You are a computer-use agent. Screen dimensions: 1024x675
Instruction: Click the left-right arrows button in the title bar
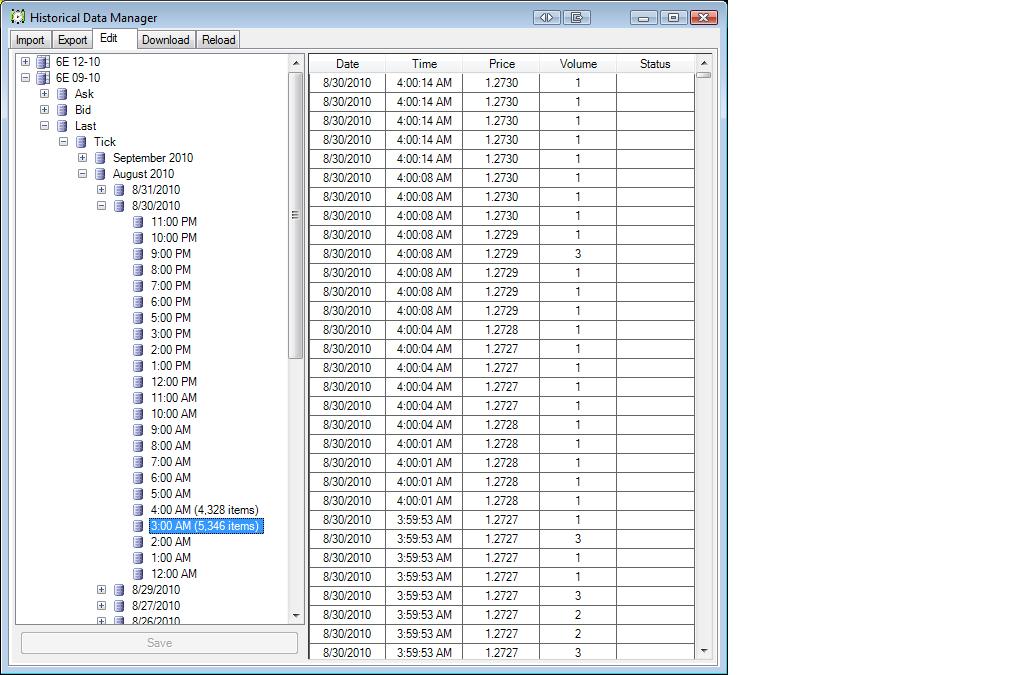(x=547, y=18)
